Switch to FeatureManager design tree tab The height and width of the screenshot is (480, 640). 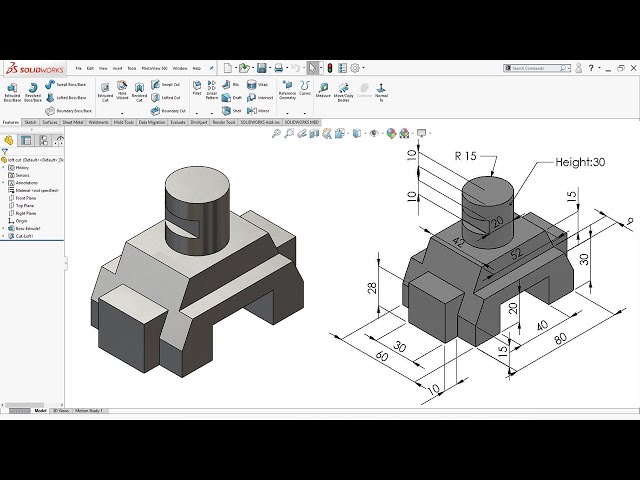[x=9, y=140]
